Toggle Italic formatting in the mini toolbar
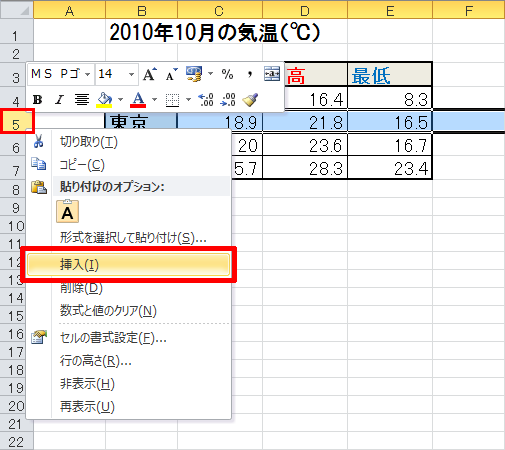 (59, 100)
